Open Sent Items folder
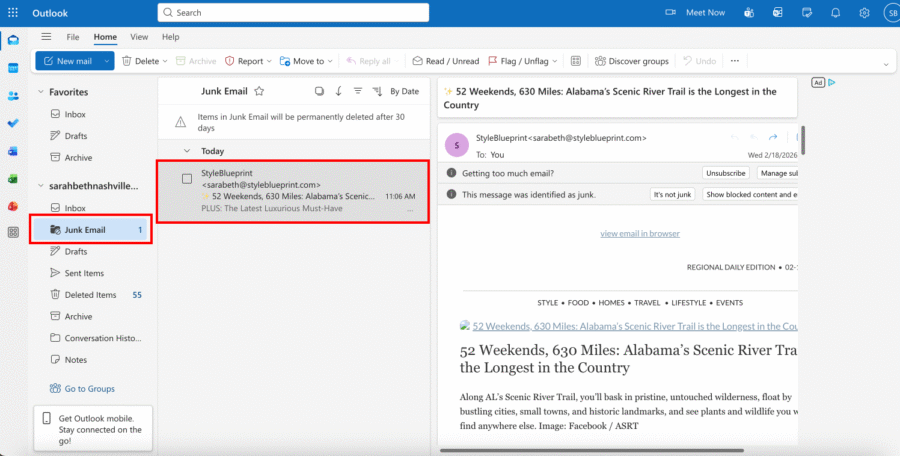The image size is (900, 456). pyautogui.click(x=84, y=273)
